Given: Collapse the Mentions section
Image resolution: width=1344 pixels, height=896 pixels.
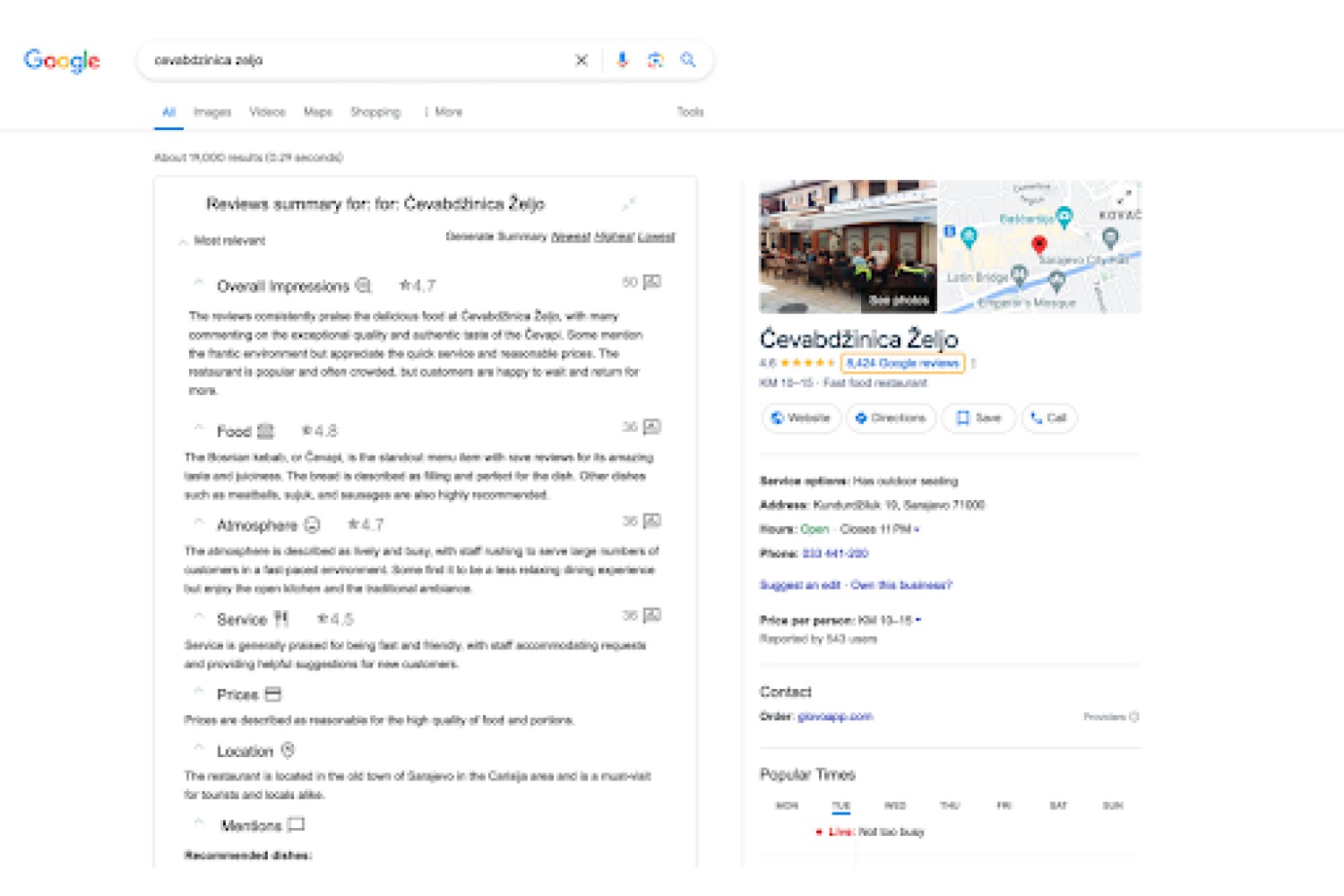Looking at the screenshot, I should pos(199,823).
